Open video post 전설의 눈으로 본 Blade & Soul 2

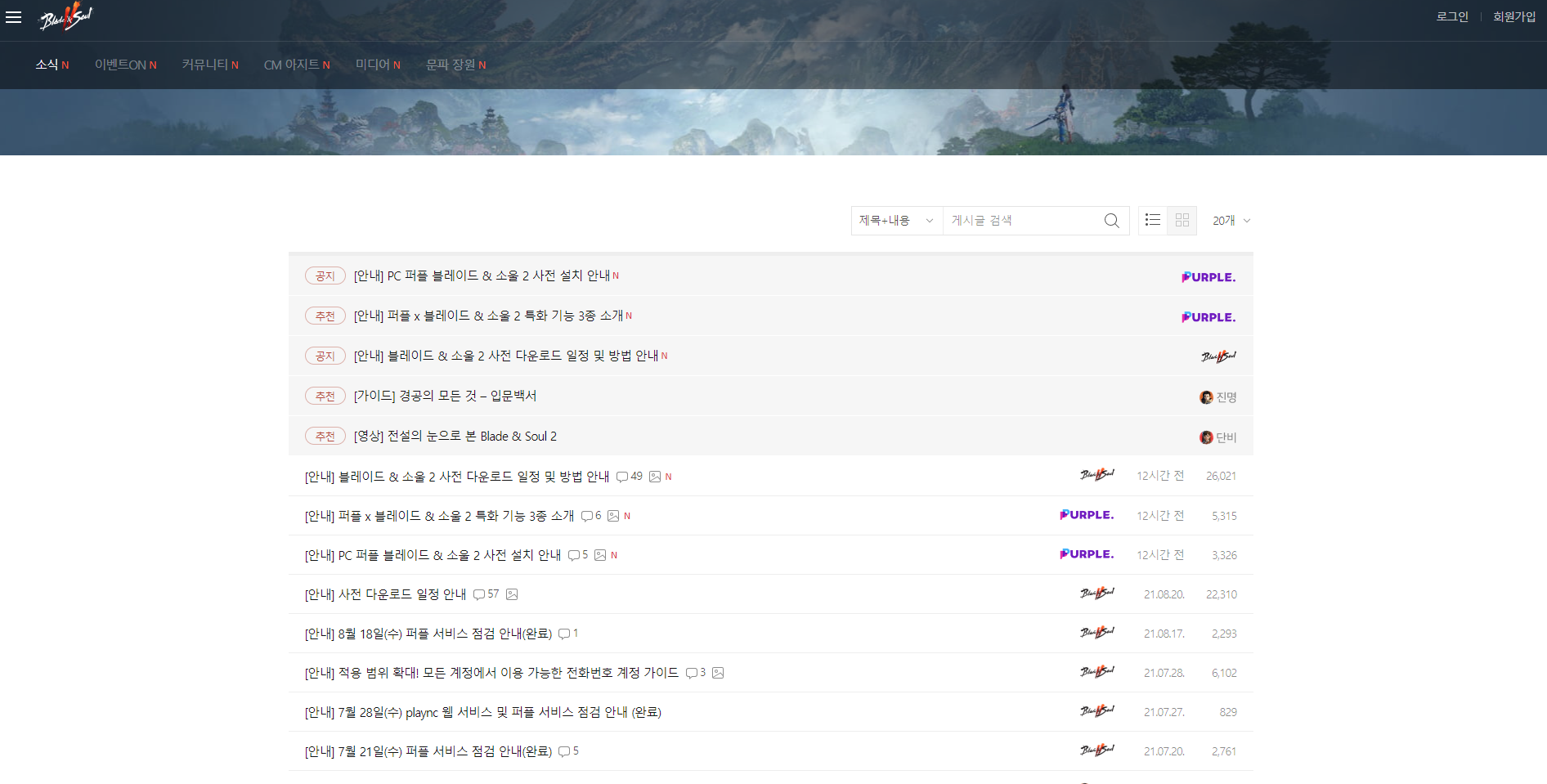coord(455,437)
